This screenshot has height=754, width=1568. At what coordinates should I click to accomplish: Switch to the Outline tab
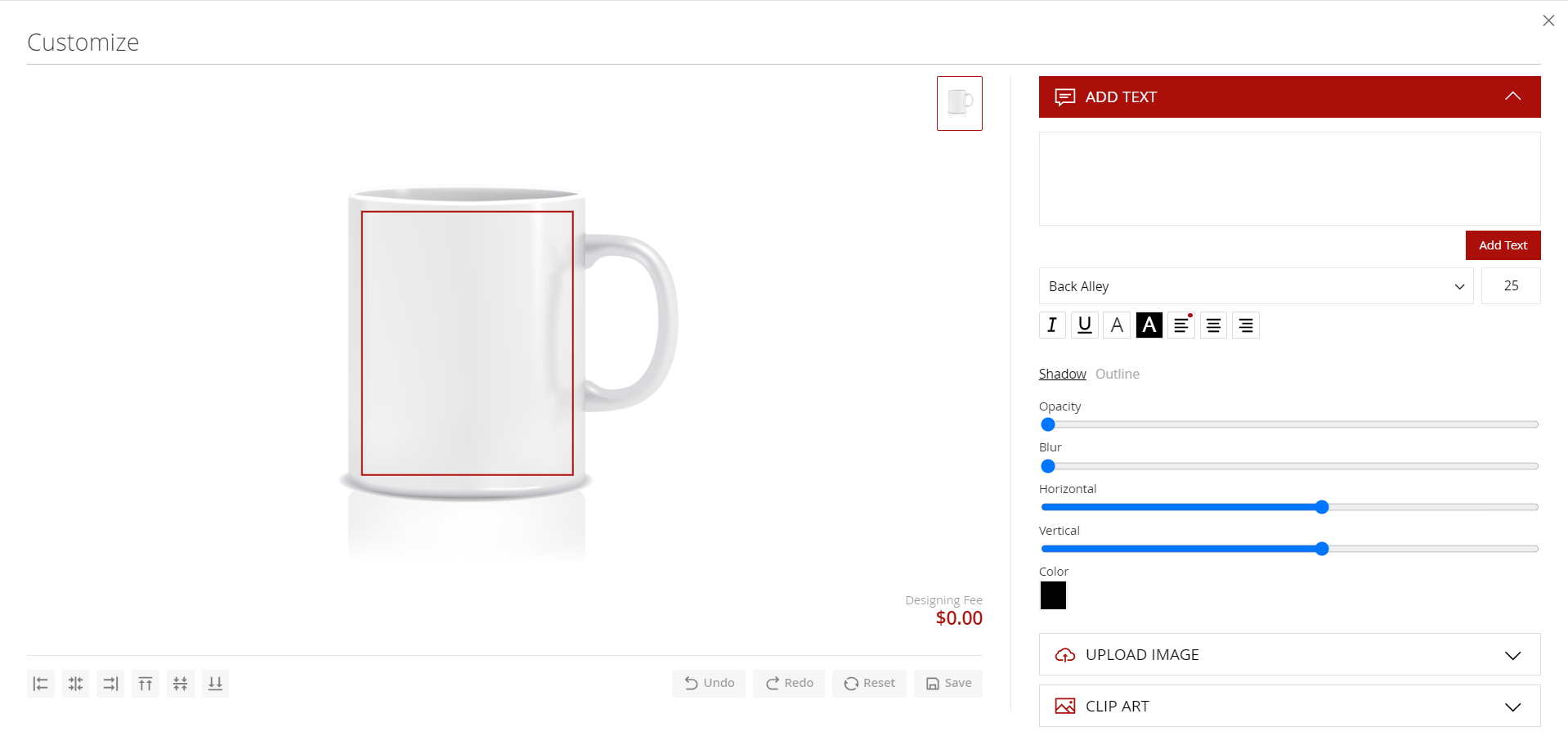(x=1117, y=374)
